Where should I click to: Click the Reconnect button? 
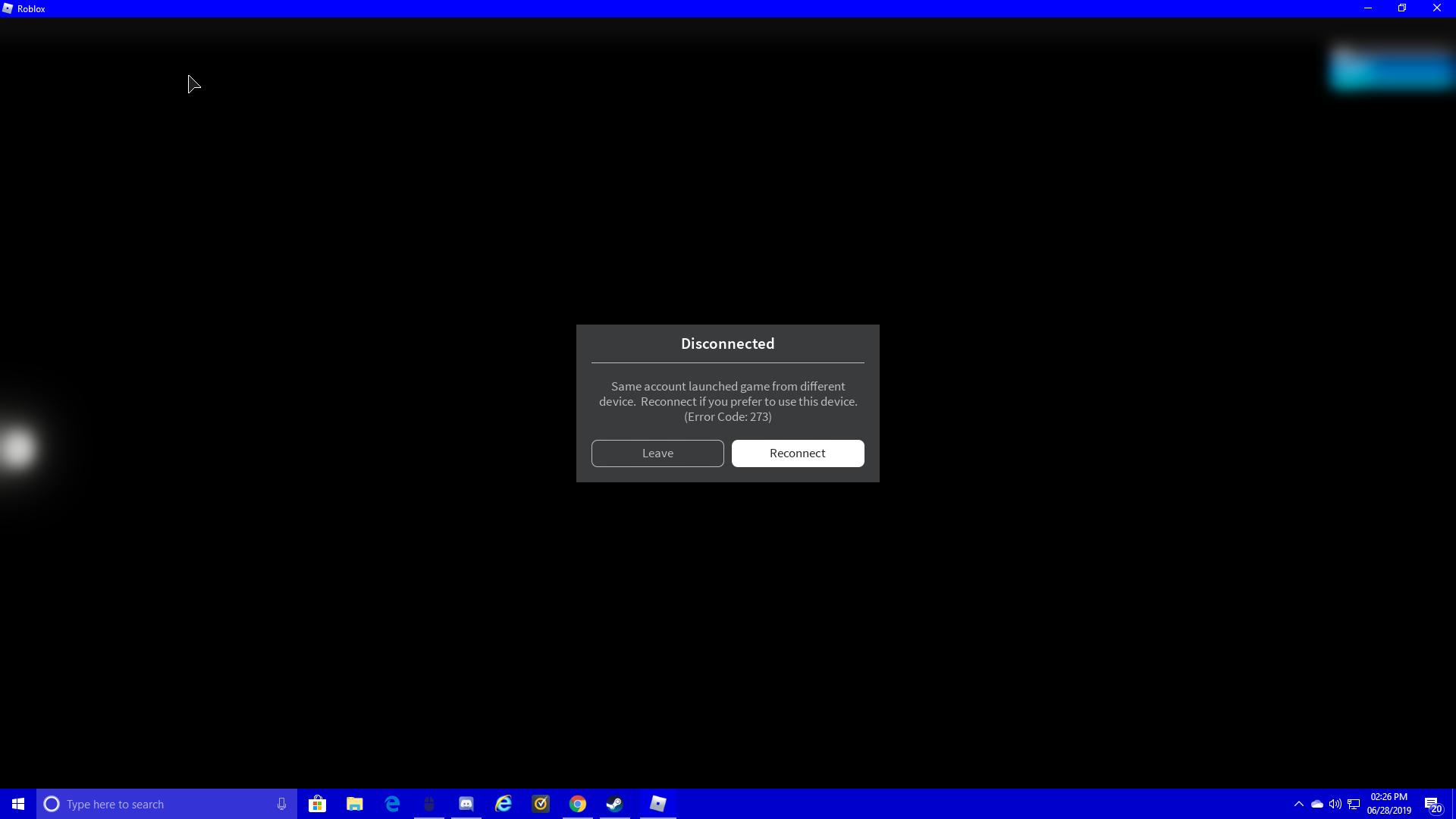tap(797, 453)
